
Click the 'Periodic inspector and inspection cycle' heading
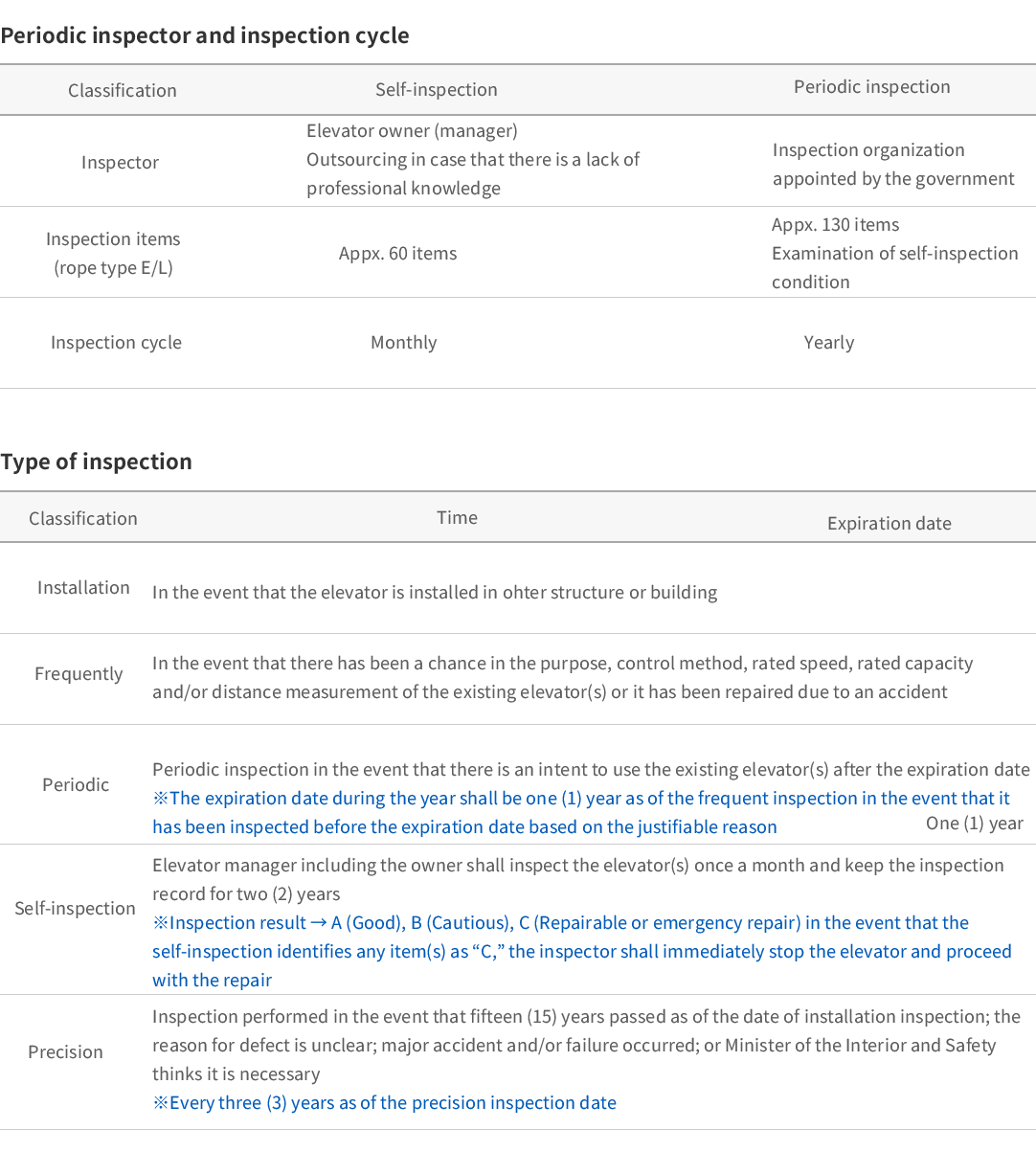tap(205, 35)
